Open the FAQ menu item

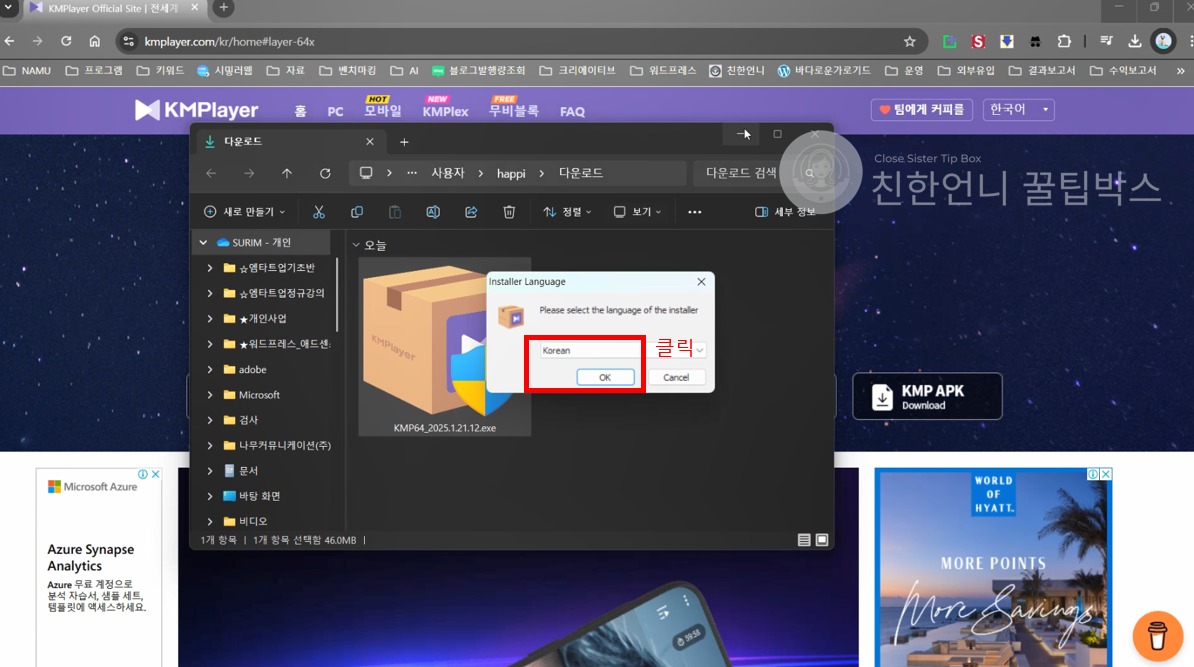[x=572, y=112]
